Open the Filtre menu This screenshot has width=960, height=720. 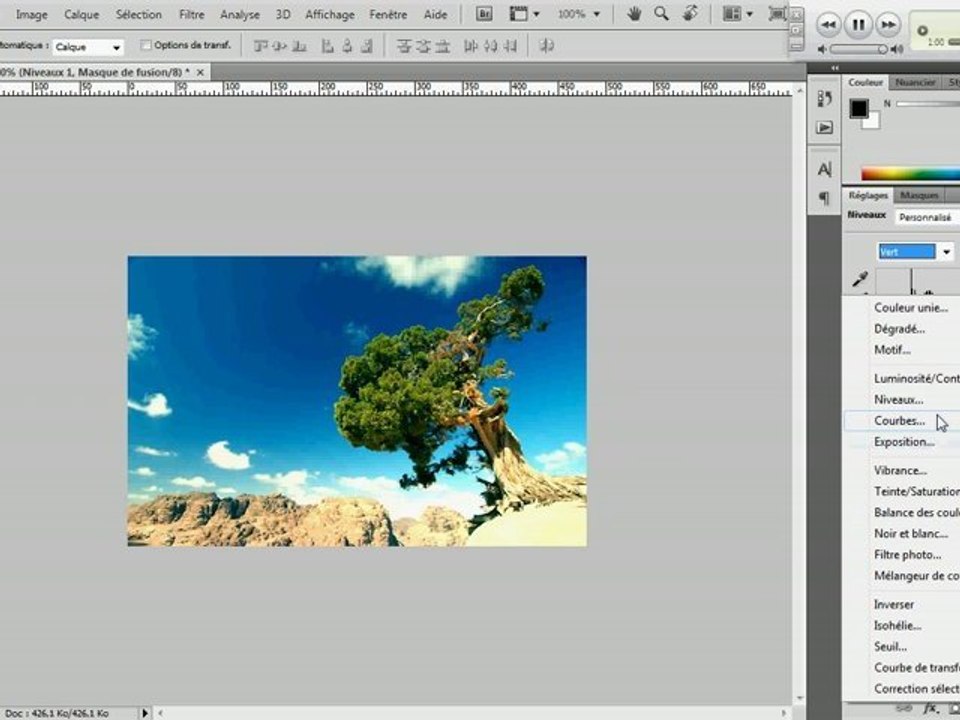(192, 14)
